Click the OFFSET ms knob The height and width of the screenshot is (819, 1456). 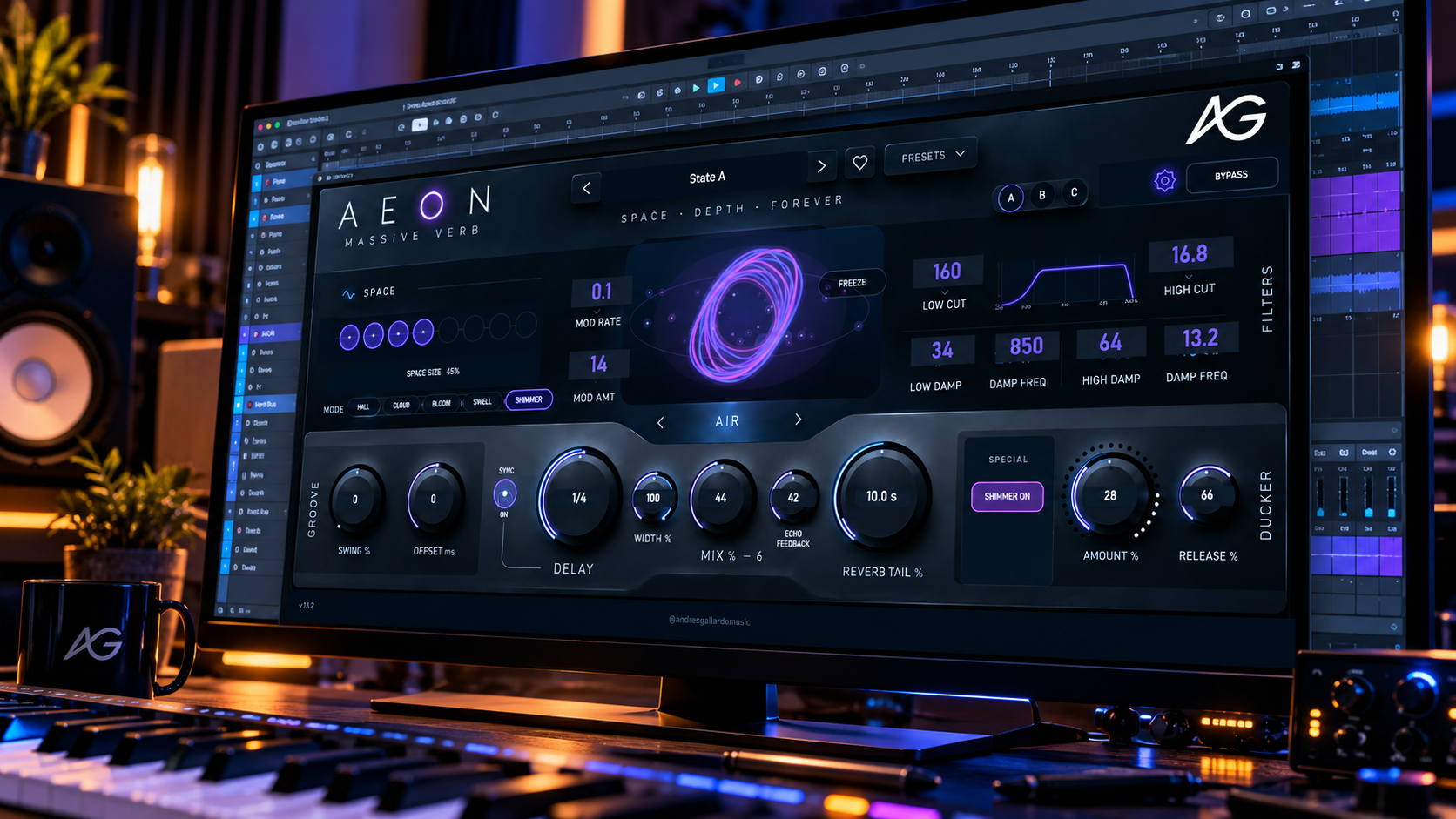pyautogui.click(x=434, y=499)
